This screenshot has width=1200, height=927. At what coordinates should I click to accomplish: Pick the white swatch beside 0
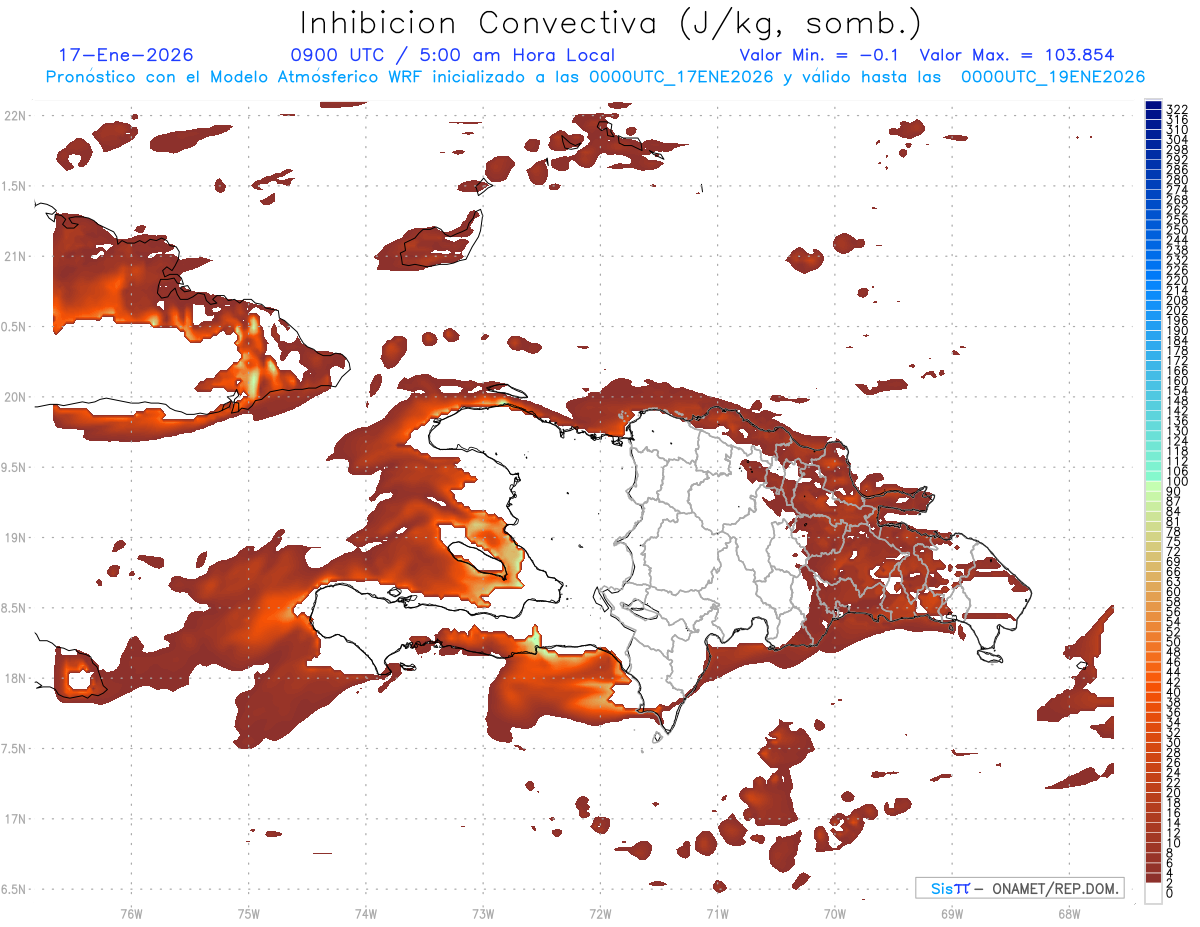[1153, 893]
